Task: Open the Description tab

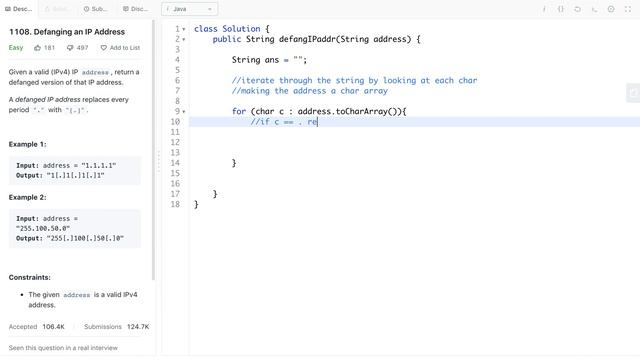Action: click(x=19, y=9)
